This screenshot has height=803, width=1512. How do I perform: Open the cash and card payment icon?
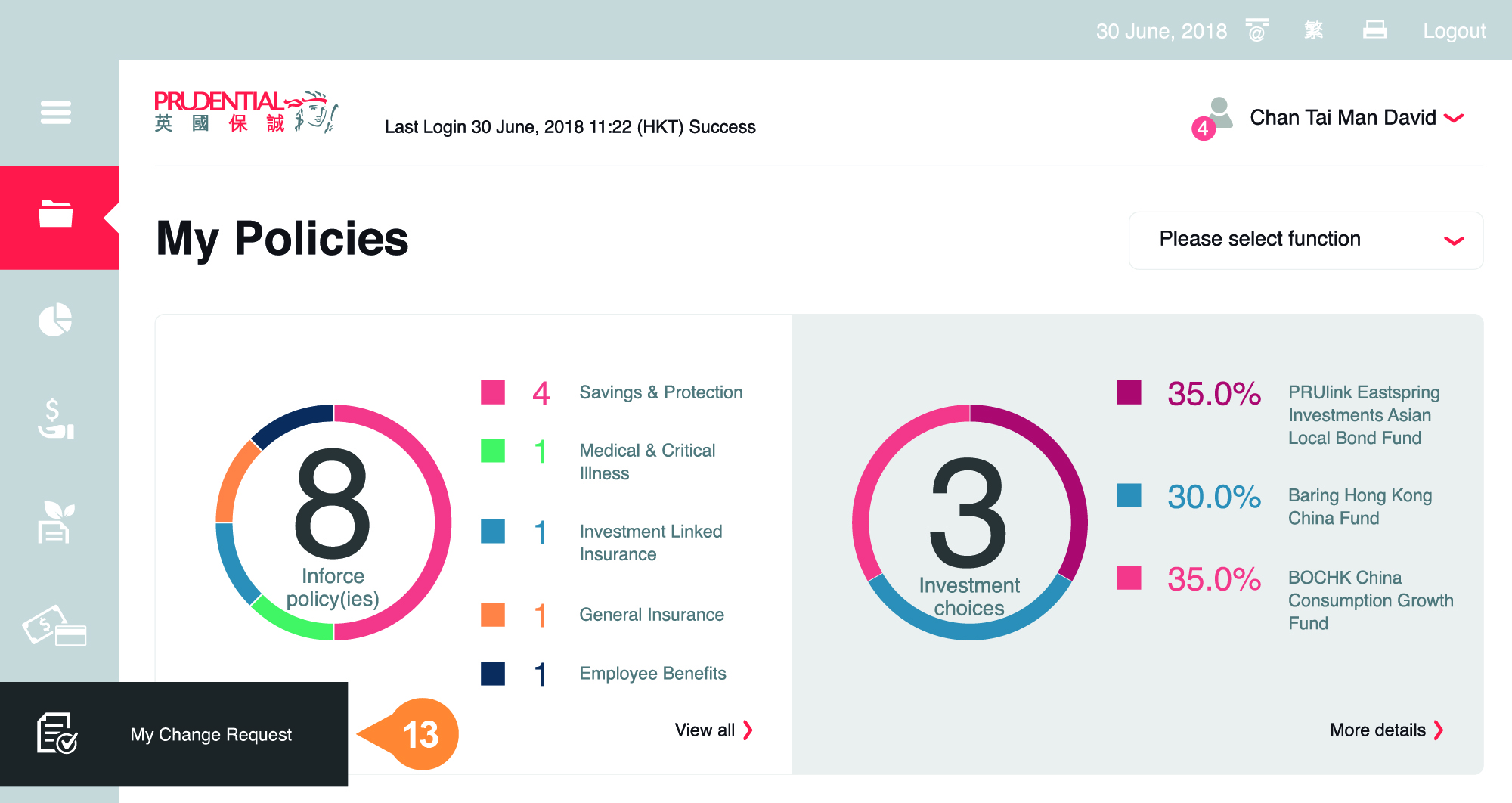[x=54, y=626]
